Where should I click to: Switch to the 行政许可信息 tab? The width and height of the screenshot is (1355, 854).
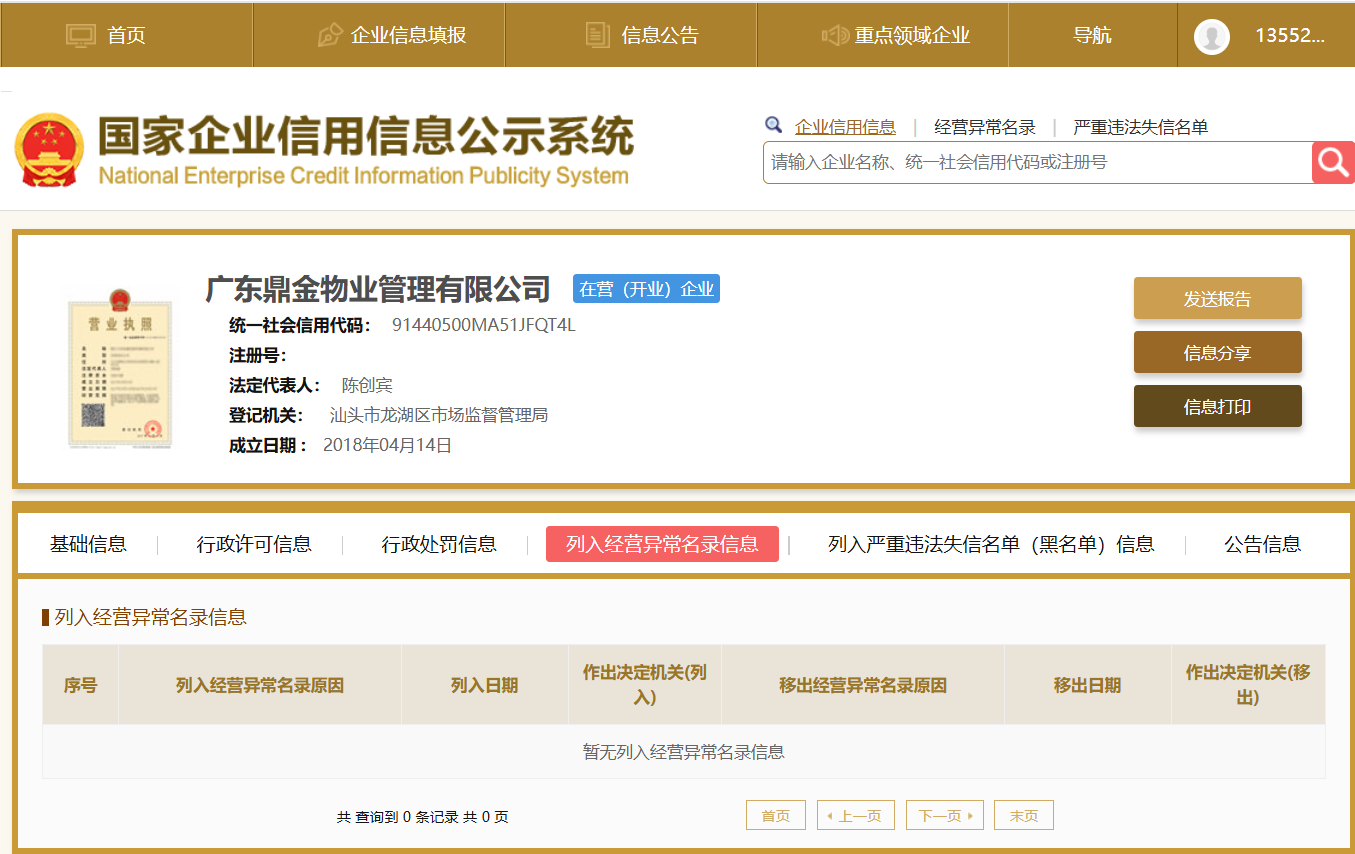pyautogui.click(x=254, y=544)
